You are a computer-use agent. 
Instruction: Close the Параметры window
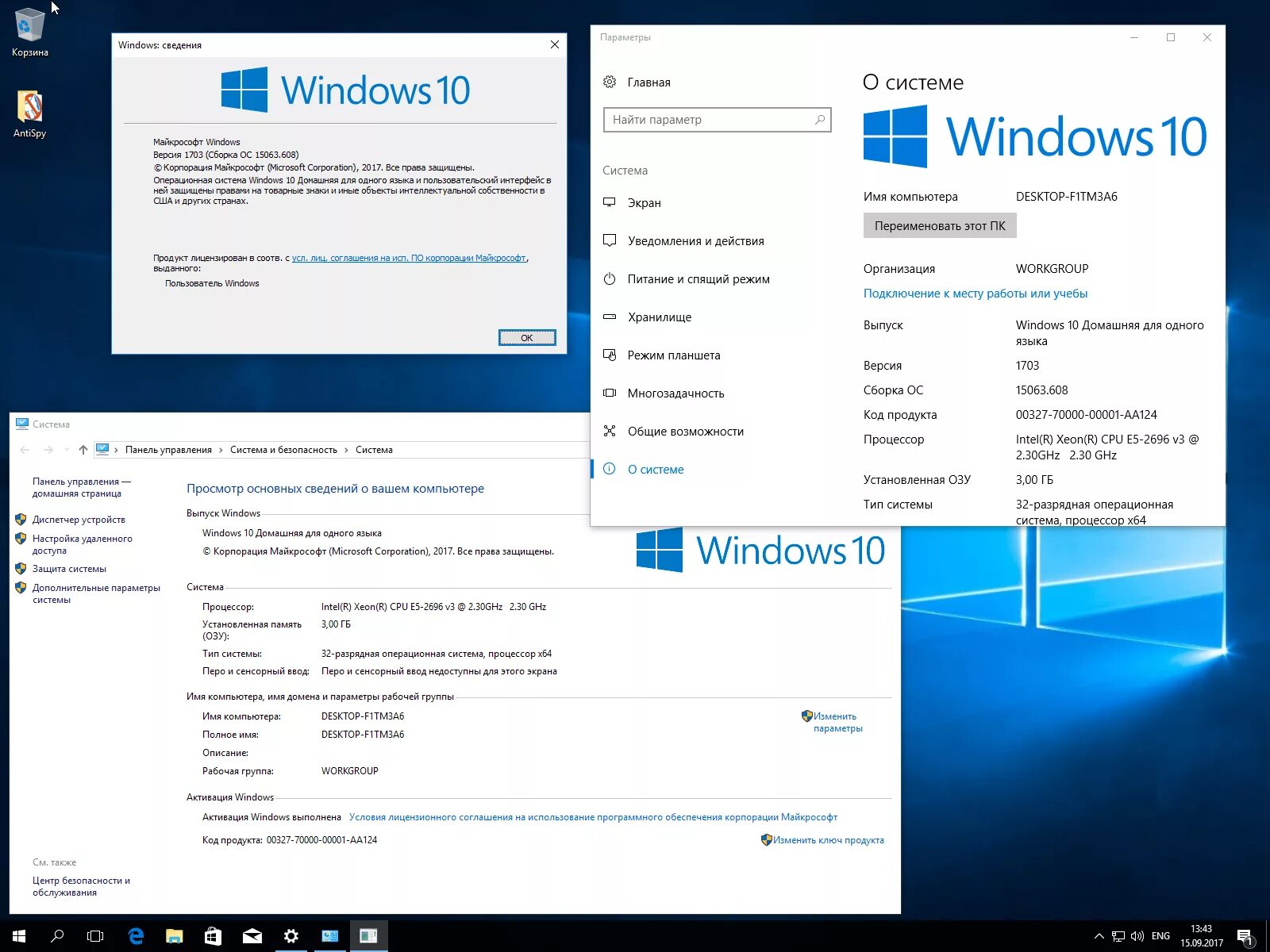(1207, 37)
